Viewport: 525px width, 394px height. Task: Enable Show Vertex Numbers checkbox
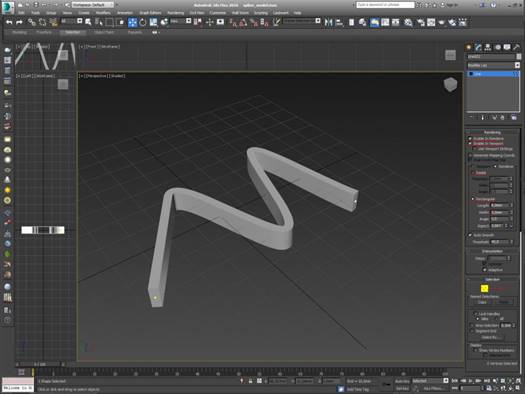(475, 350)
